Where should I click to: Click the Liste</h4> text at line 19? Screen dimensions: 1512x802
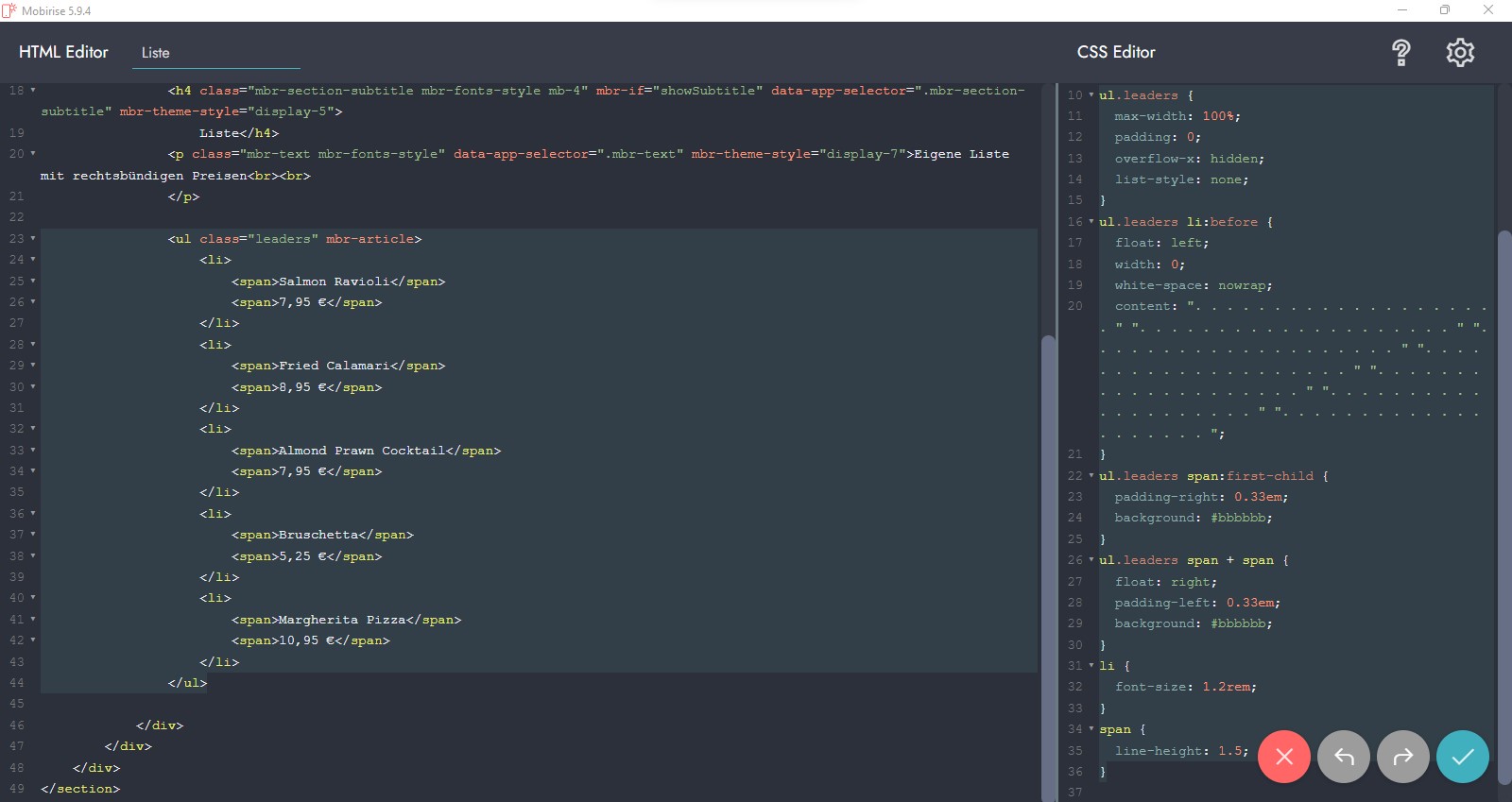click(x=239, y=133)
